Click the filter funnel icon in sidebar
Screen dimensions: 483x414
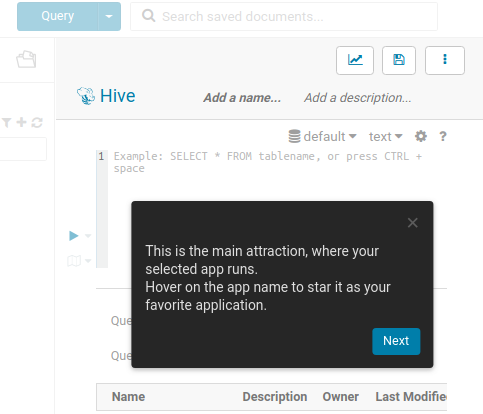coord(6,122)
